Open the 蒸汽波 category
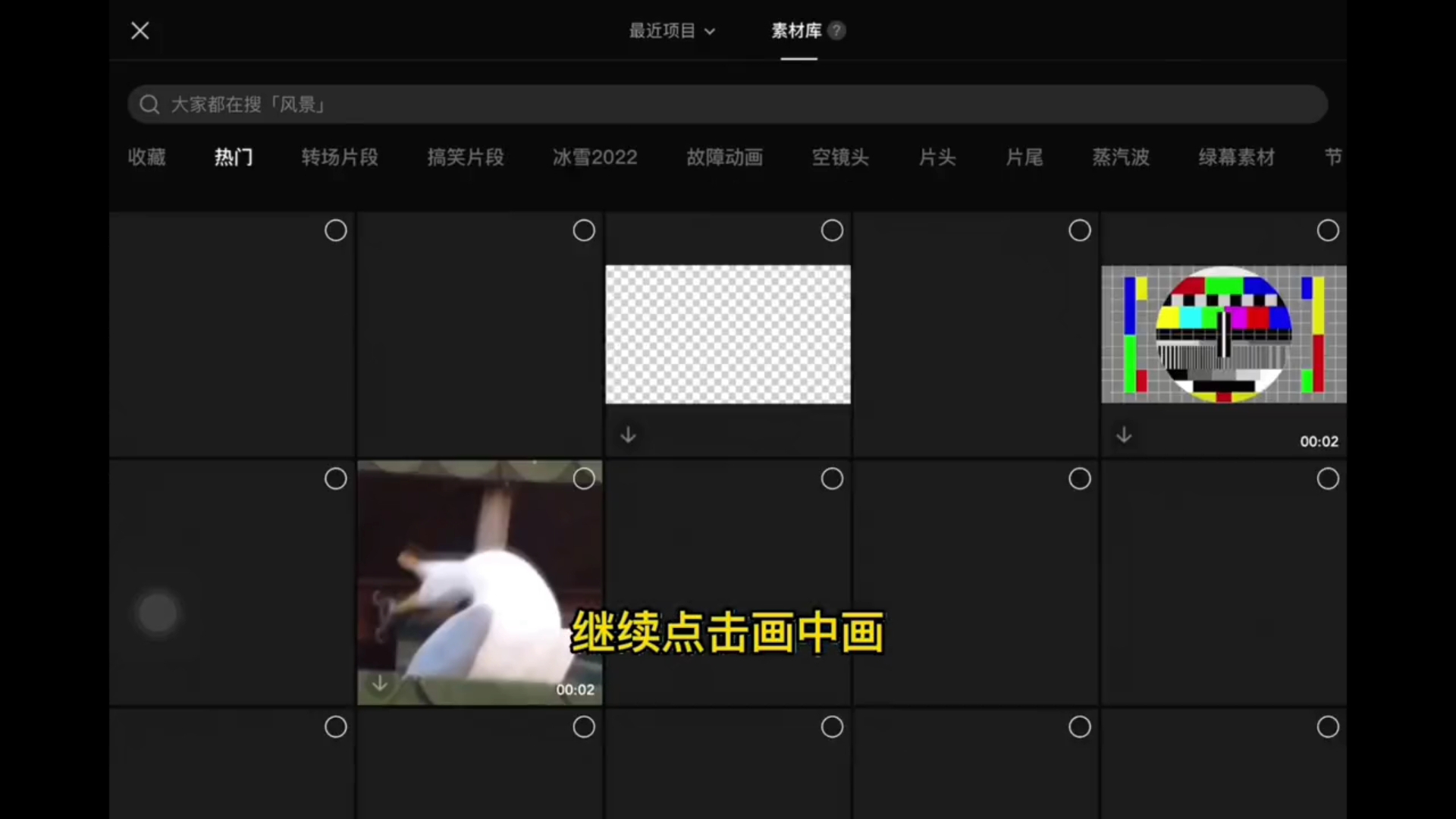Image resolution: width=1456 pixels, height=819 pixels. [x=1121, y=157]
